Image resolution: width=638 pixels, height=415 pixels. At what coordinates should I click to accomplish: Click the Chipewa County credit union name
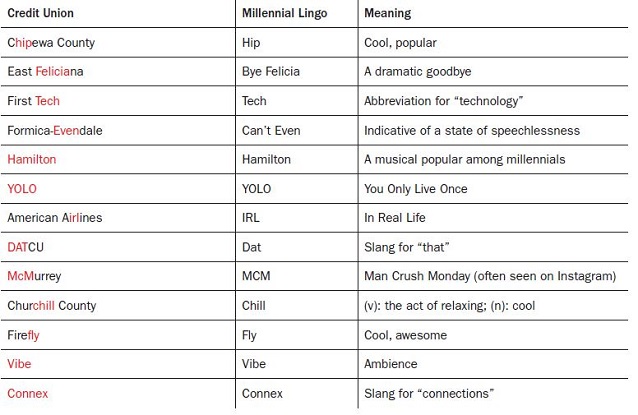pyautogui.click(x=51, y=43)
